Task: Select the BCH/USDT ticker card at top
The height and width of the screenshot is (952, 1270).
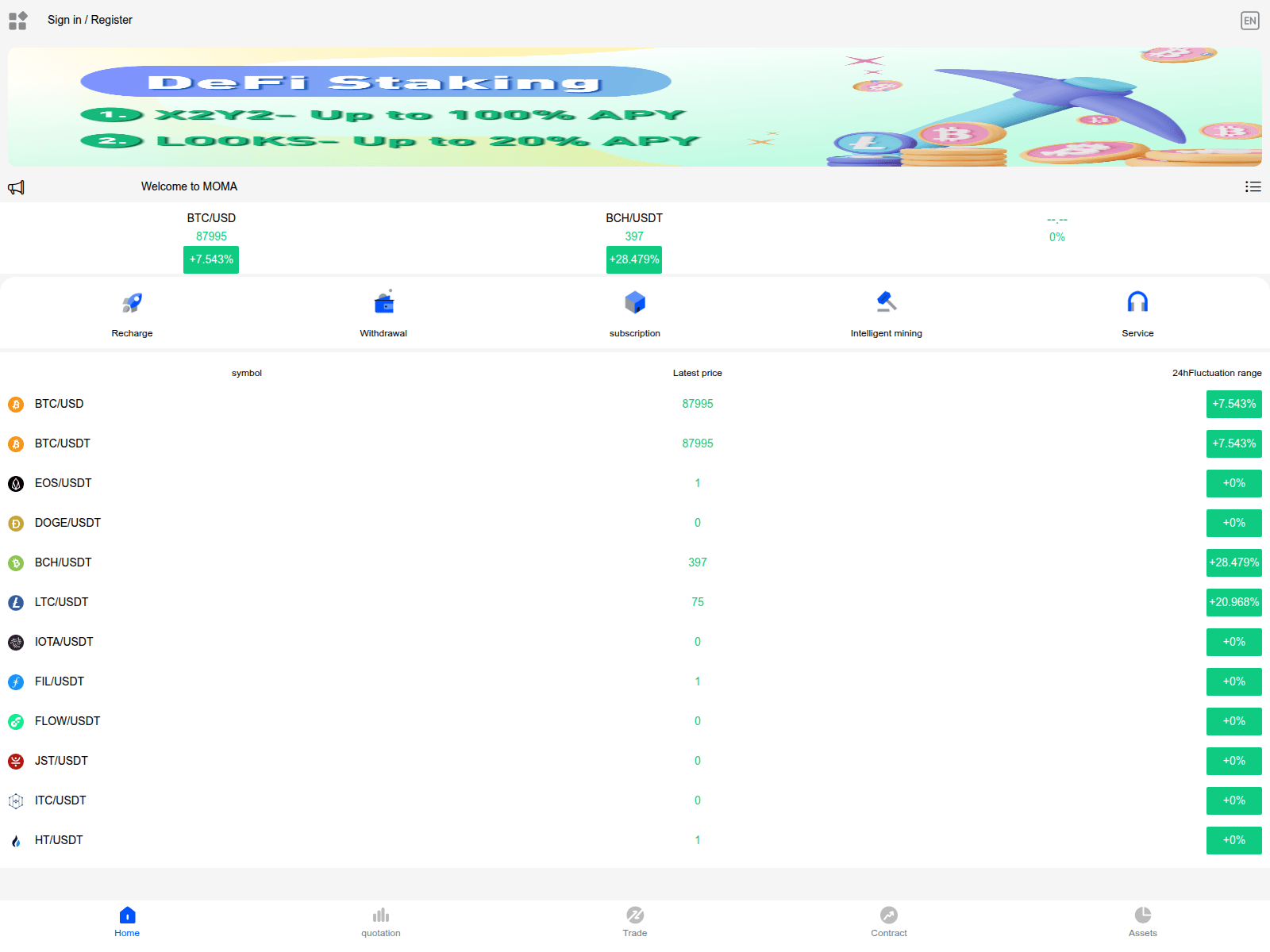Action: [634, 241]
